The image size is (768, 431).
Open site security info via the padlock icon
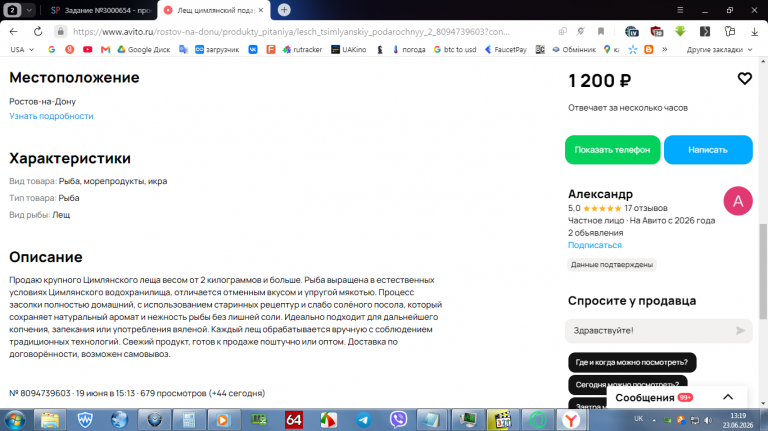(60, 31)
